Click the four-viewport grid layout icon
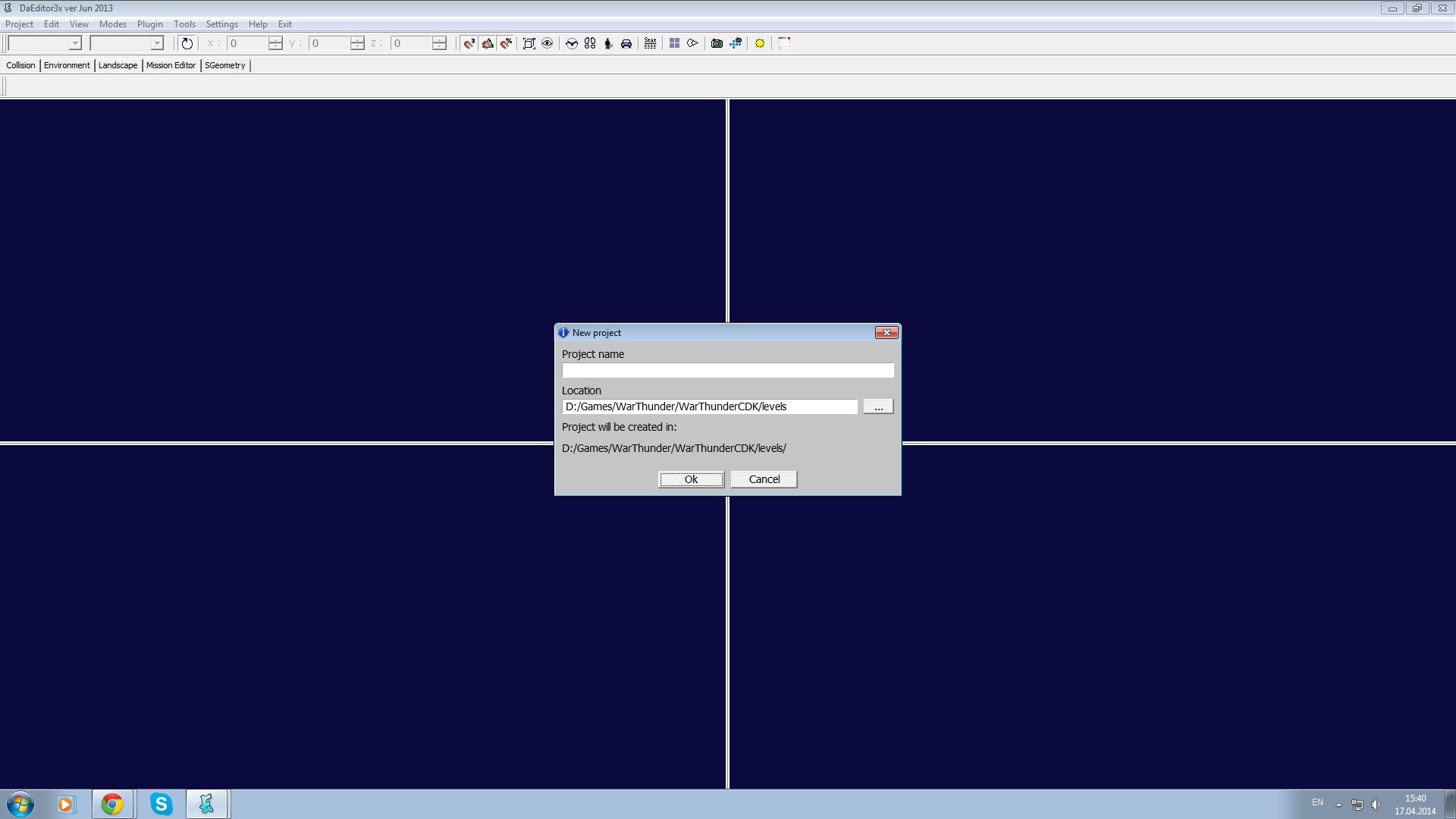The width and height of the screenshot is (1456, 819). click(x=674, y=43)
